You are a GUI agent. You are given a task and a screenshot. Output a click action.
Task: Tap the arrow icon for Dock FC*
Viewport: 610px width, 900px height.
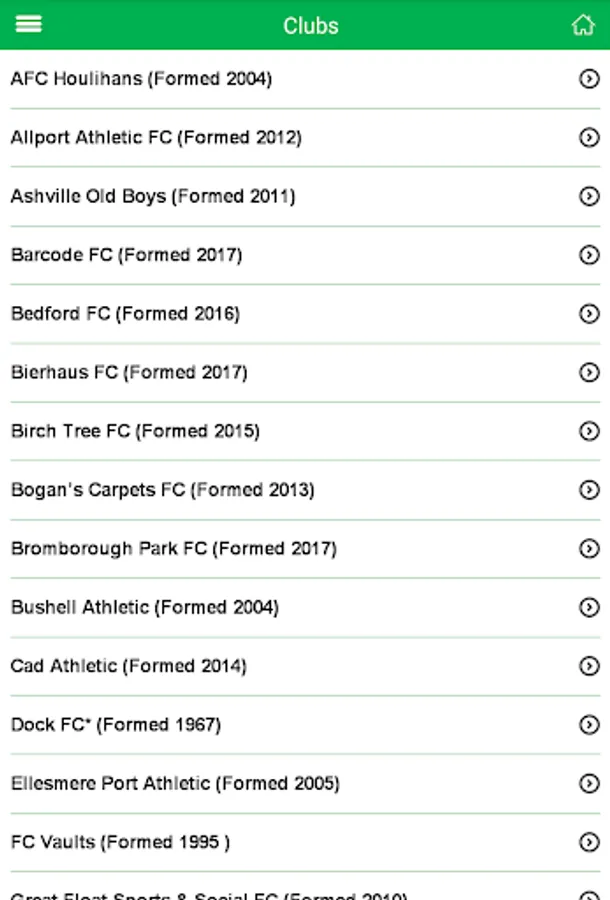pos(589,725)
